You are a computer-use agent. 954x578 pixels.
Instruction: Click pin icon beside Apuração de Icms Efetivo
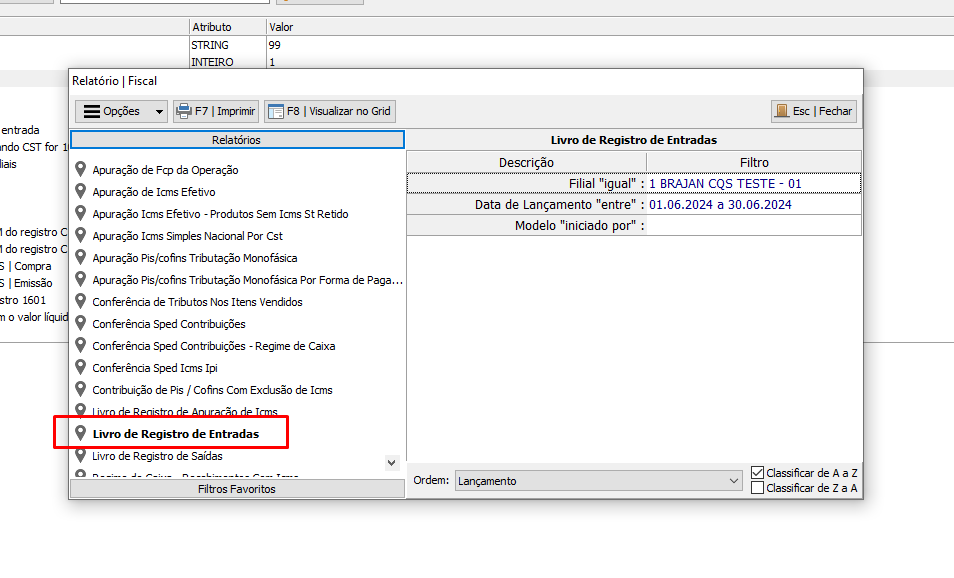coord(81,191)
